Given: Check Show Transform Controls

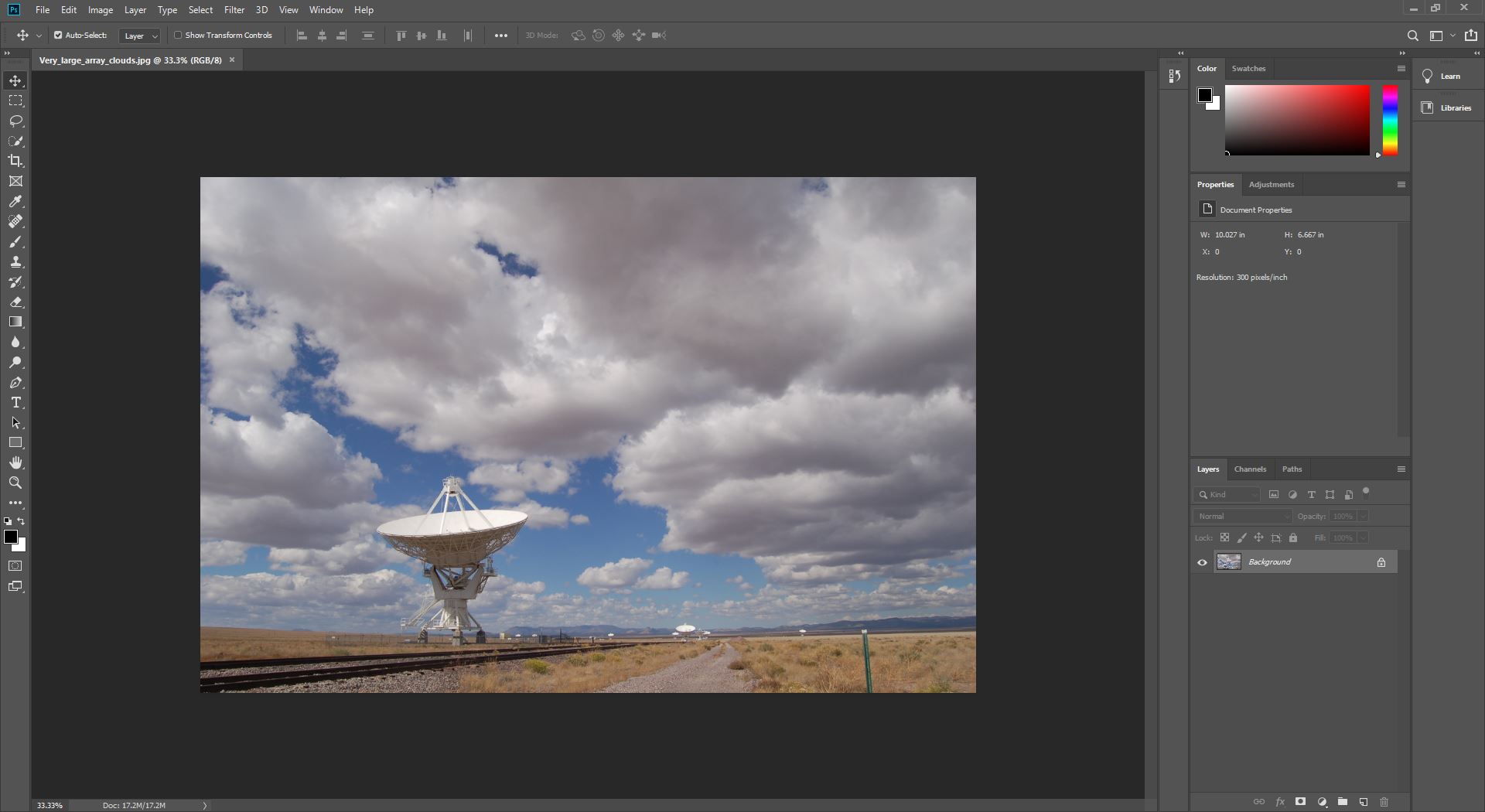Looking at the screenshot, I should point(177,35).
